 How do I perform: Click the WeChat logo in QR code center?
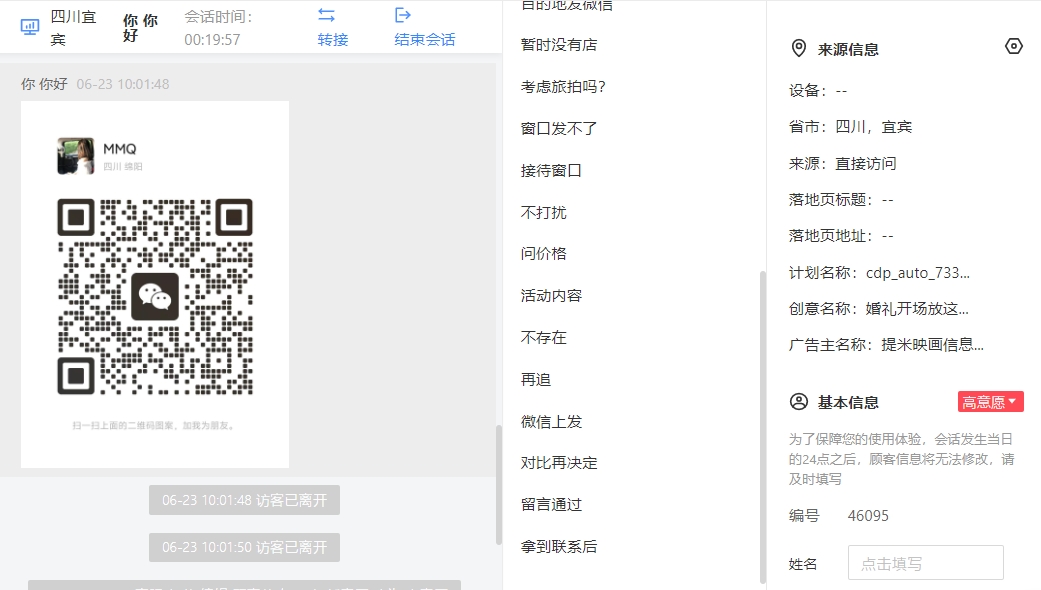155,297
